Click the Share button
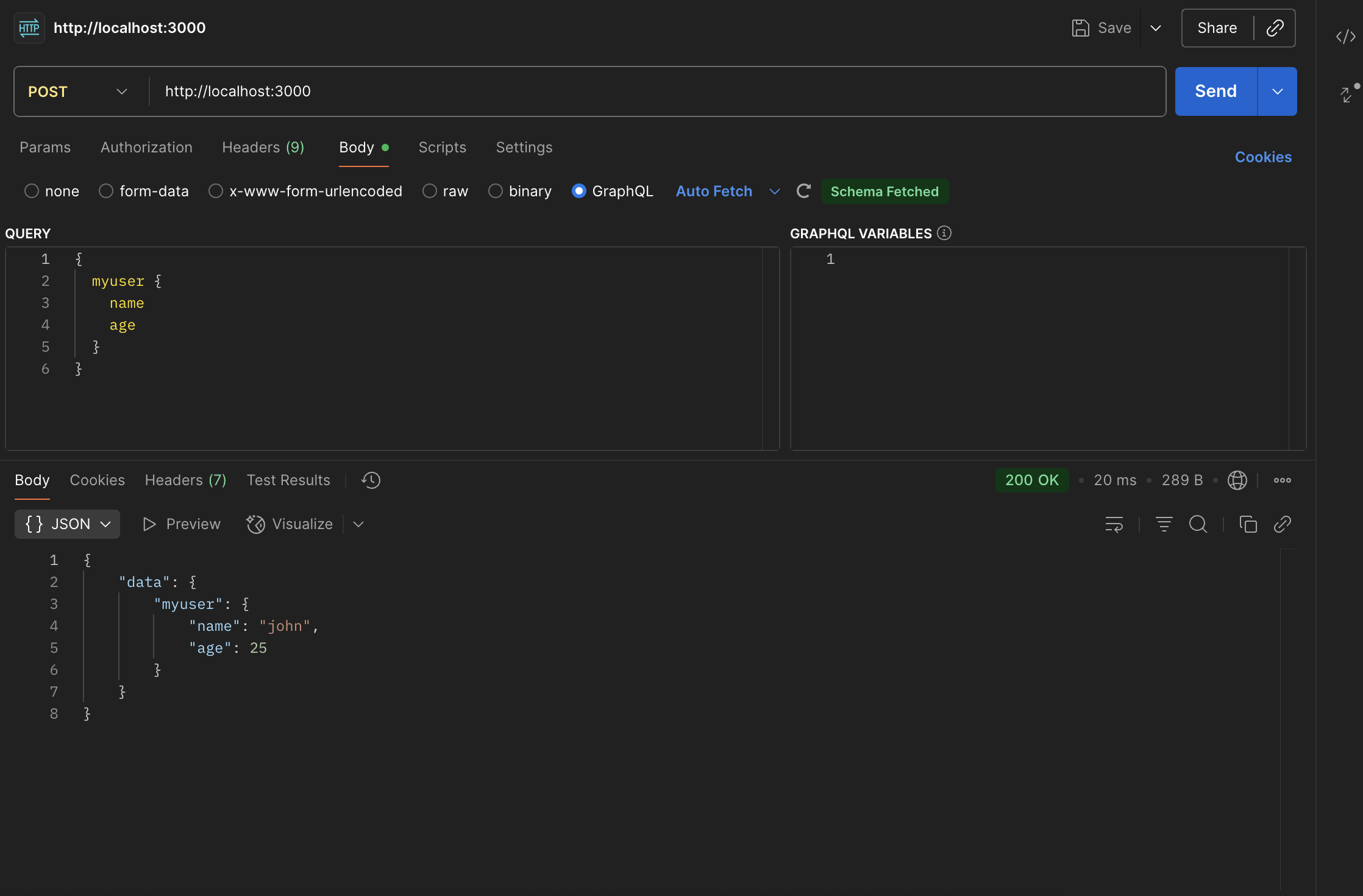The height and width of the screenshot is (896, 1363). 1217,28
